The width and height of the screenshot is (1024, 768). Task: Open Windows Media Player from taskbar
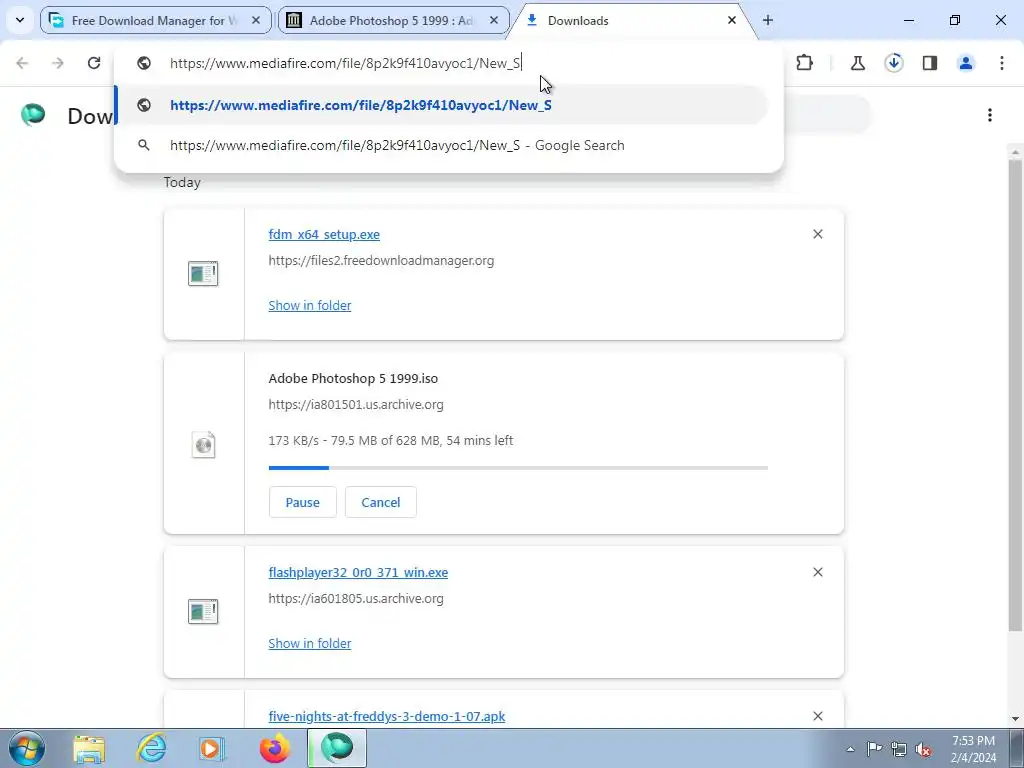[212, 748]
